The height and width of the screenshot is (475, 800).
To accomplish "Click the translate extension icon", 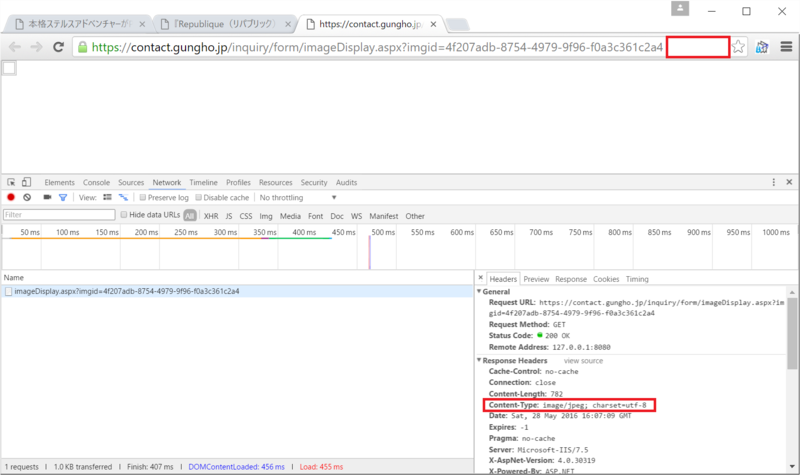I will (762, 47).
